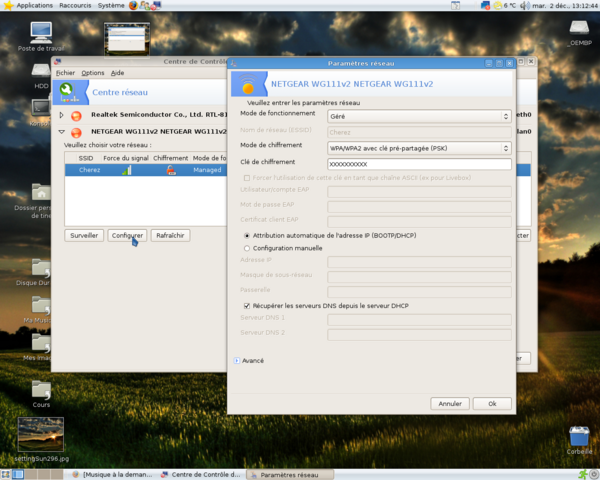600x480 pixels.
Task: Toggle Forcer l'utilisation ASCII key checkbox
Action: [x=247, y=178]
